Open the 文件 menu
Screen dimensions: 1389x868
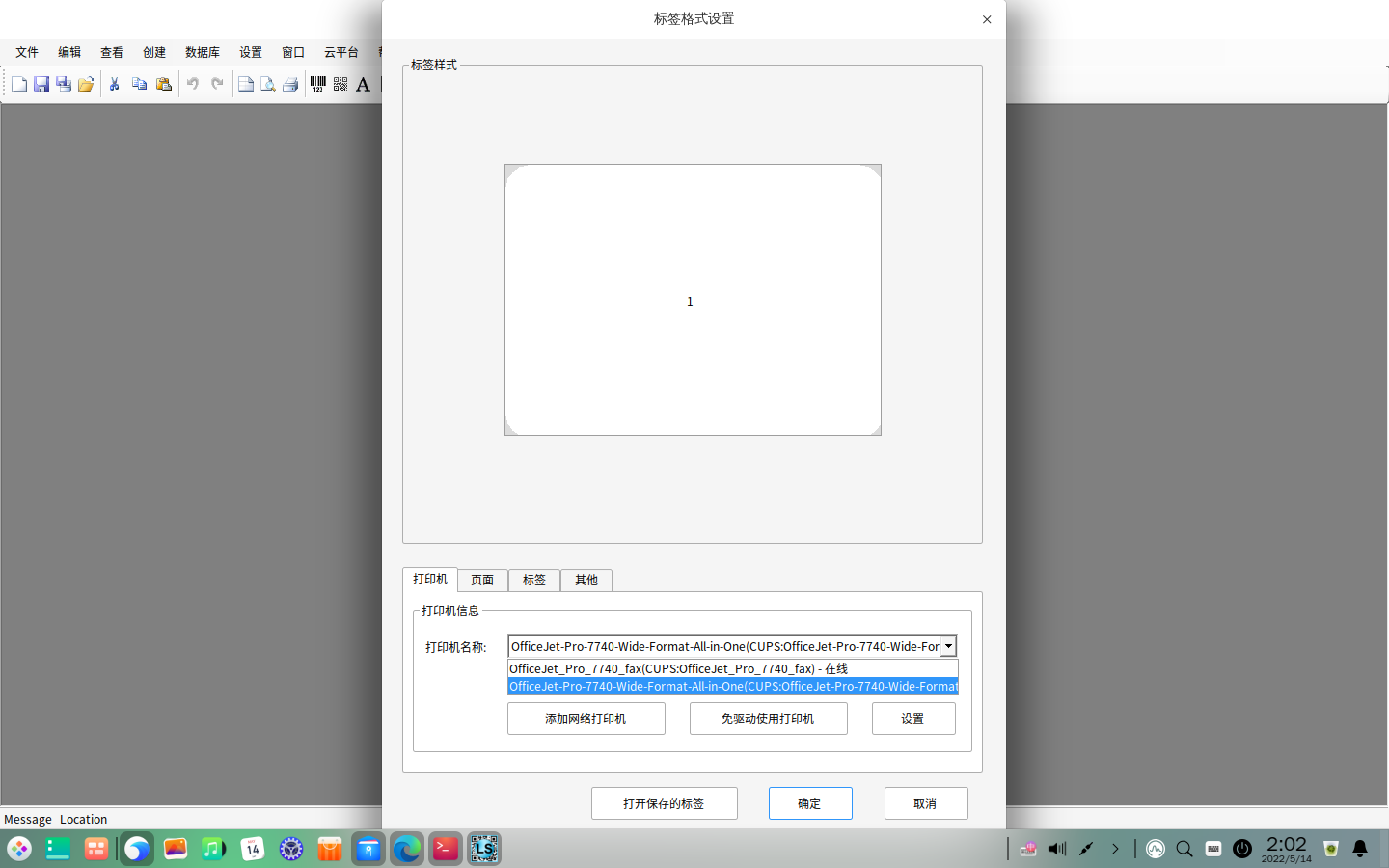[x=27, y=52]
